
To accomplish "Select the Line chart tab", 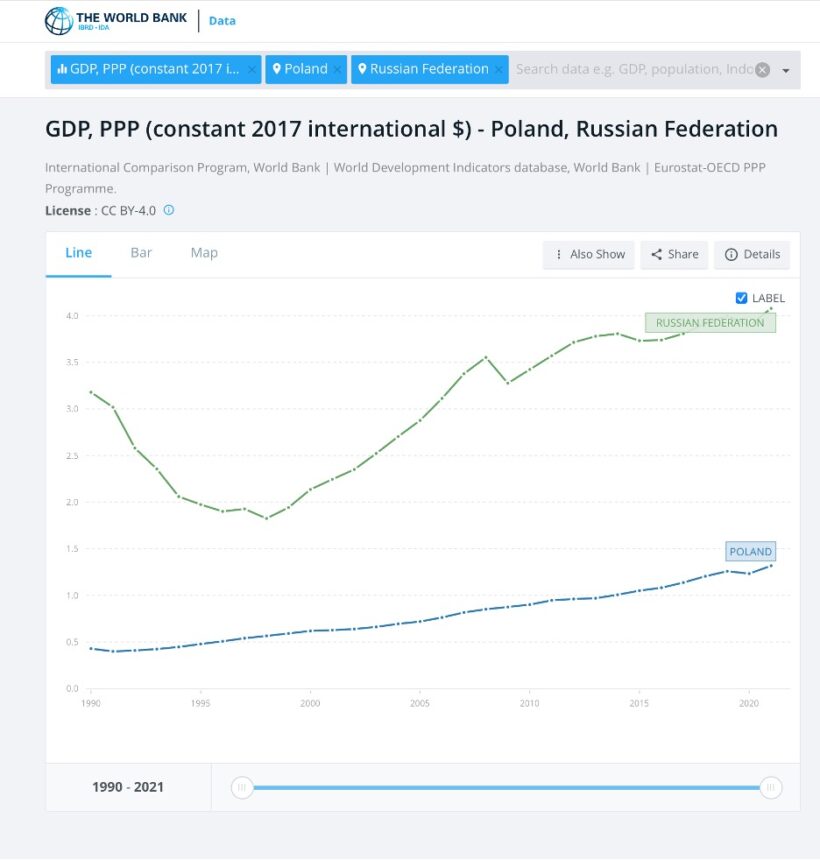I will tap(78, 253).
